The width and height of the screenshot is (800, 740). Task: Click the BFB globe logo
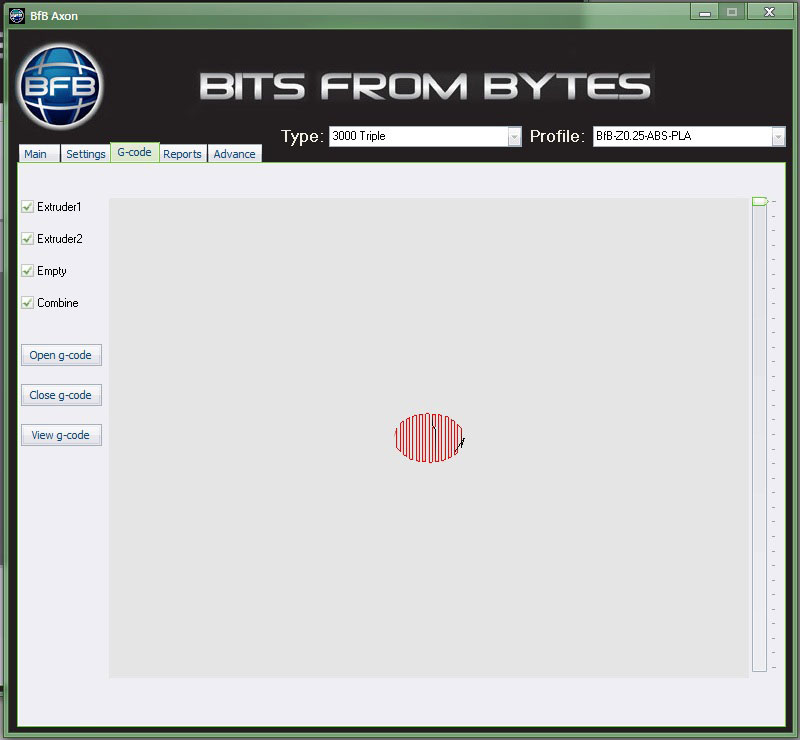pos(60,86)
